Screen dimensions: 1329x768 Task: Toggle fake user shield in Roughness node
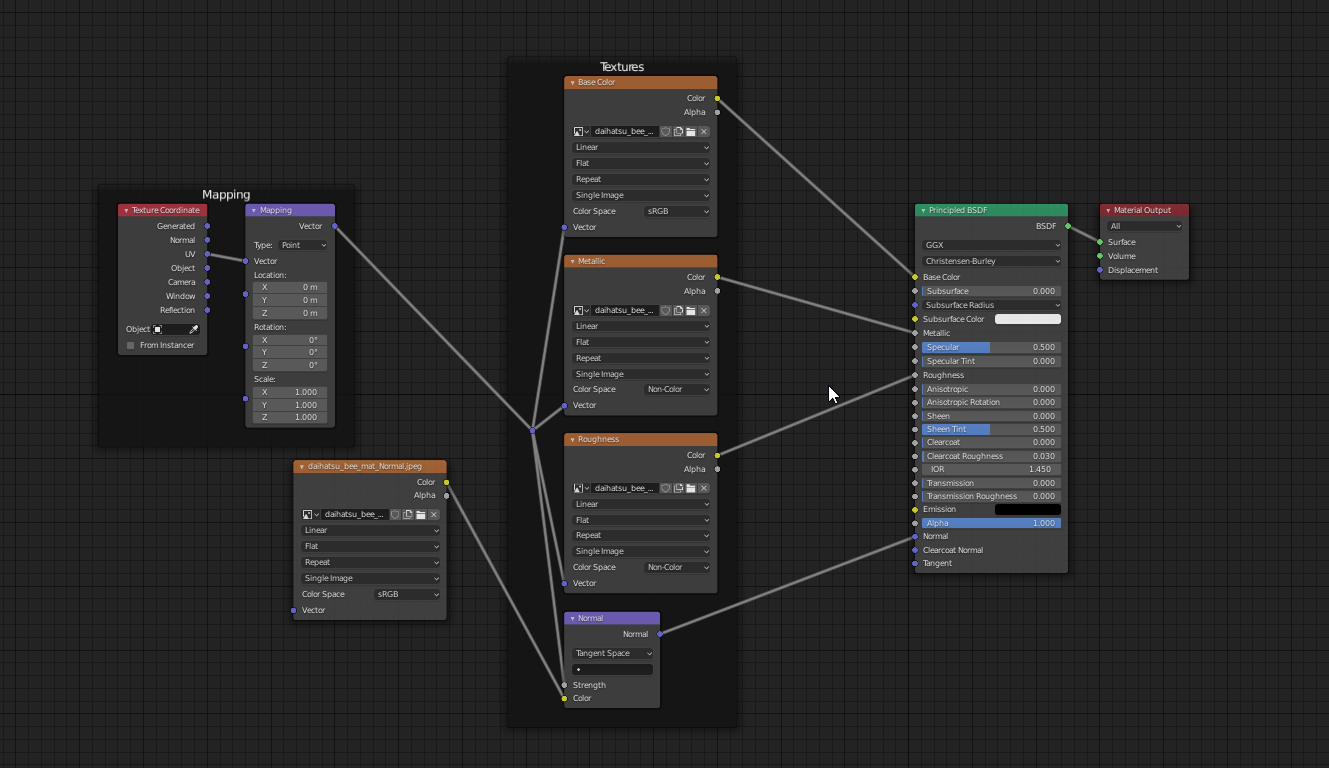(x=665, y=488)
